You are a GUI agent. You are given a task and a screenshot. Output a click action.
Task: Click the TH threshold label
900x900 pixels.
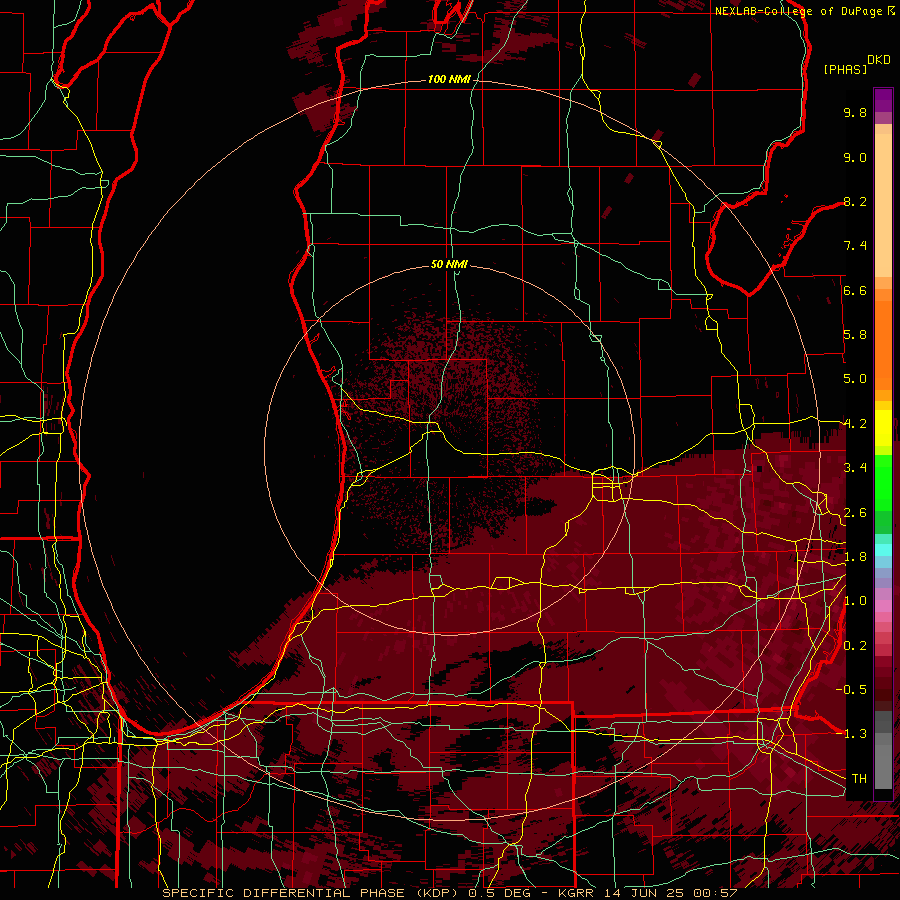click(x=859, y=779)
